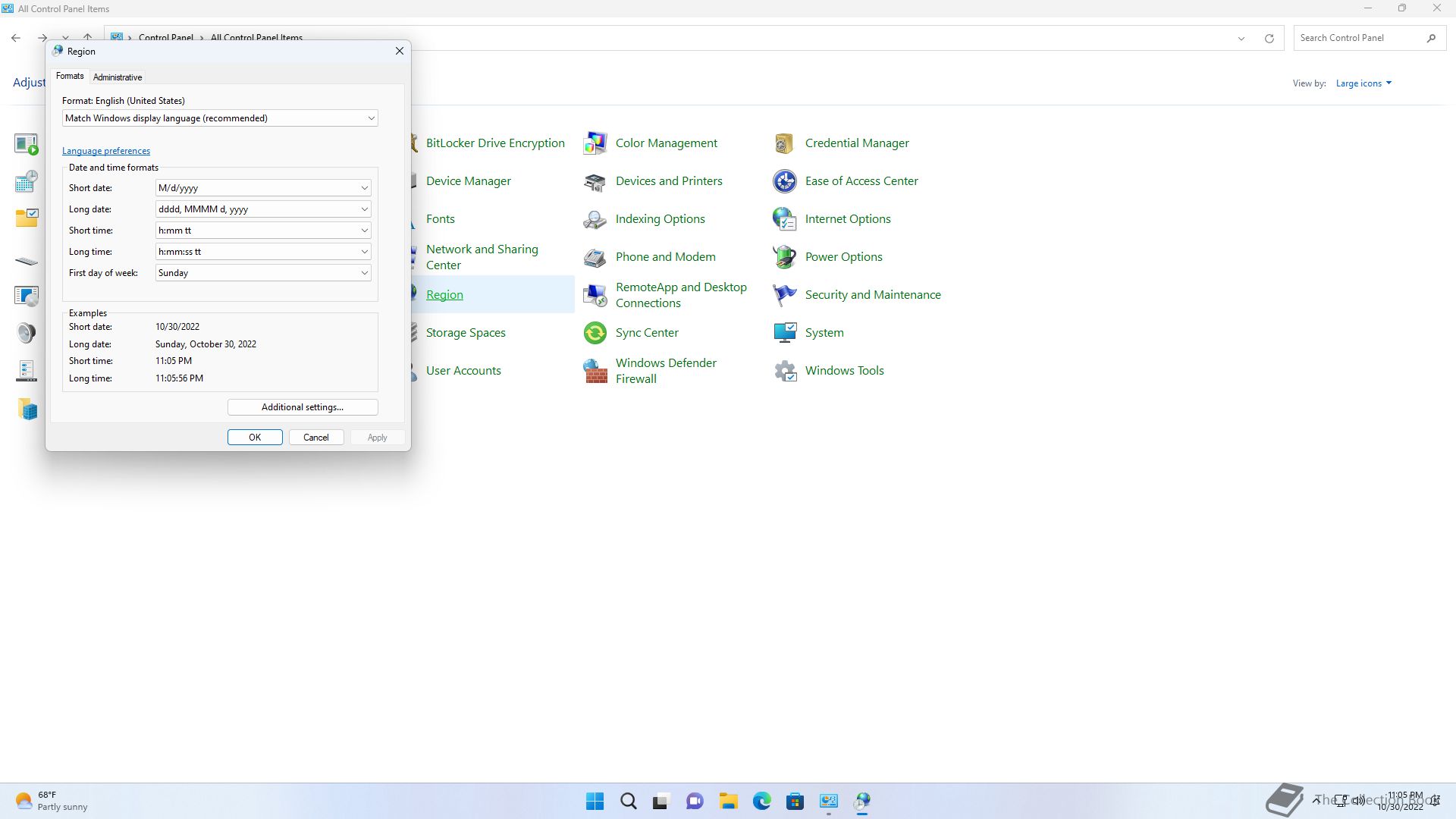
Task: Refresh the Control Panel address bar
Action: [1269, 38]
